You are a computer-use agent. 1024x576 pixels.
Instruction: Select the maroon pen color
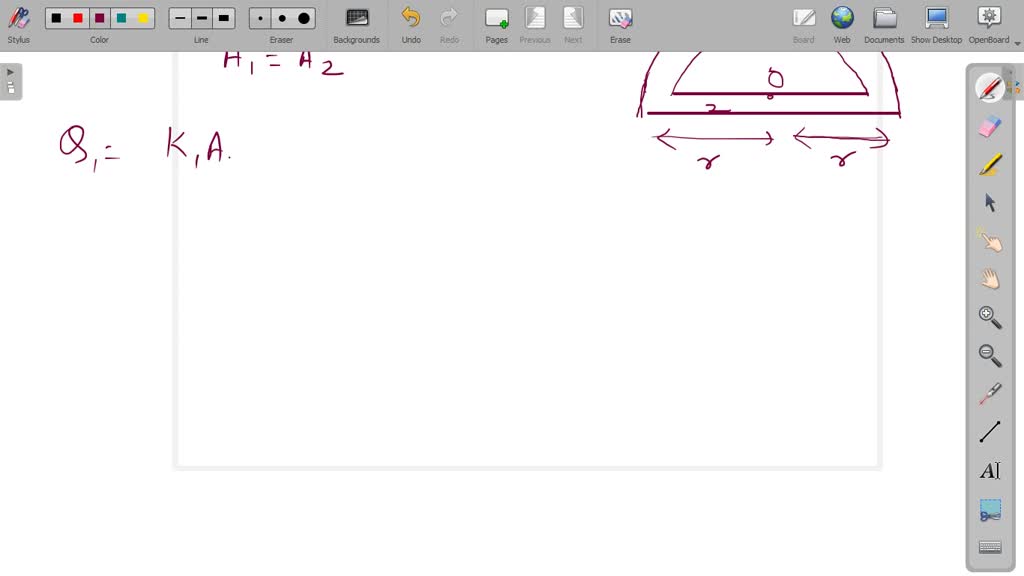pos(99,18)
